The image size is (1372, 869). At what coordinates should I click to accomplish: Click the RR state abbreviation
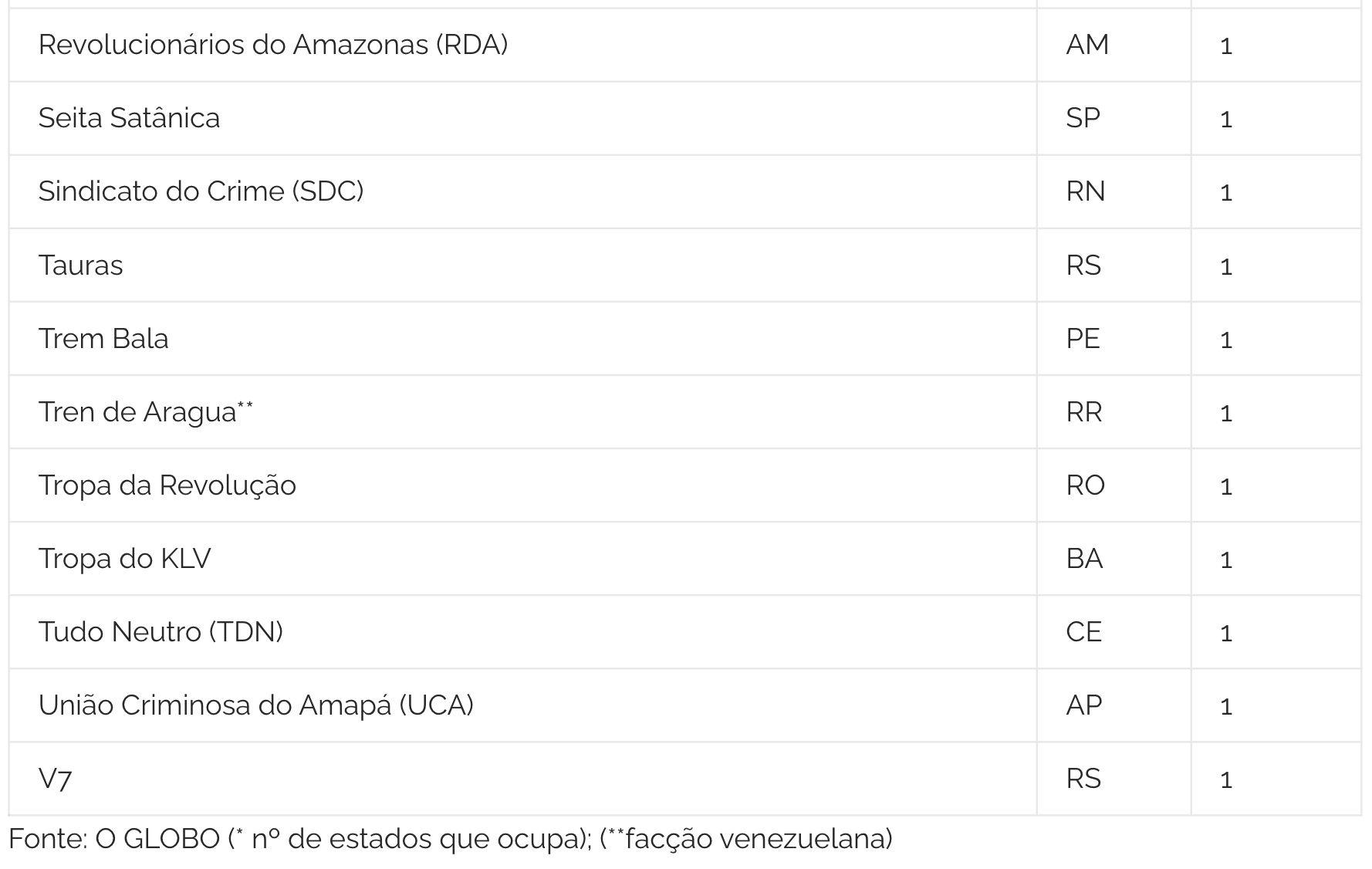click(x=1083, y=412)
